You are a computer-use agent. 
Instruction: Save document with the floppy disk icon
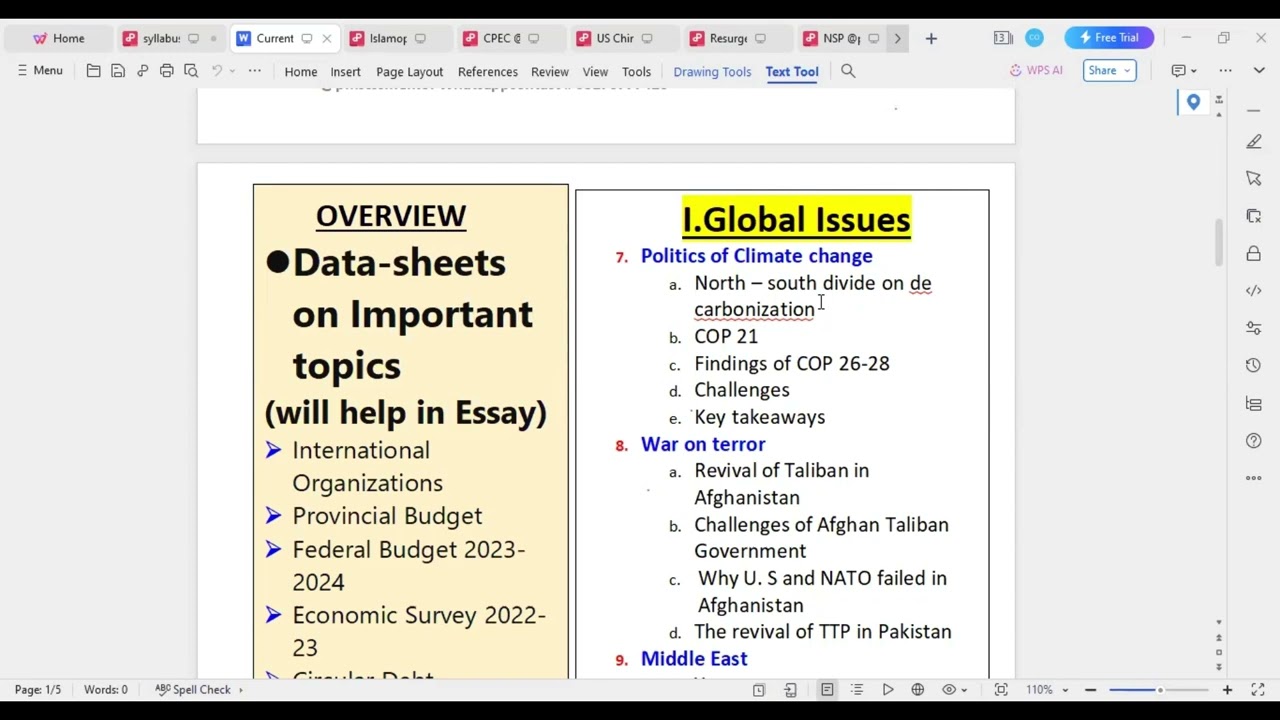(x=118, y=71)
